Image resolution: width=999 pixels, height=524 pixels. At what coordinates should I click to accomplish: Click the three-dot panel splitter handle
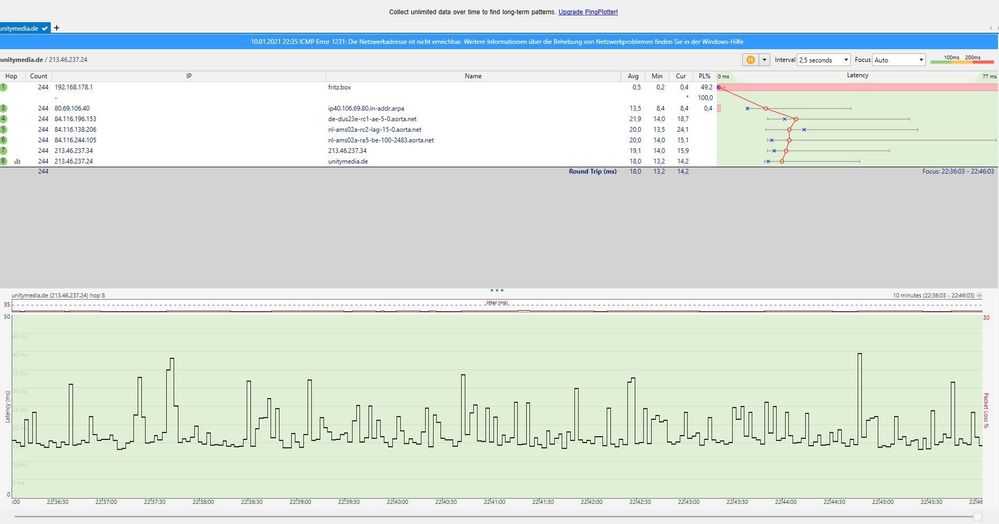click(x=497, y=289)
